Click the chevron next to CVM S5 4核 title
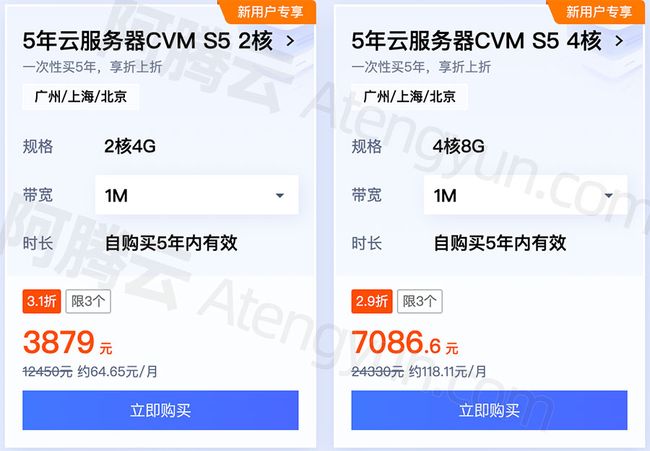650x451 pixels. click(619, 41)
